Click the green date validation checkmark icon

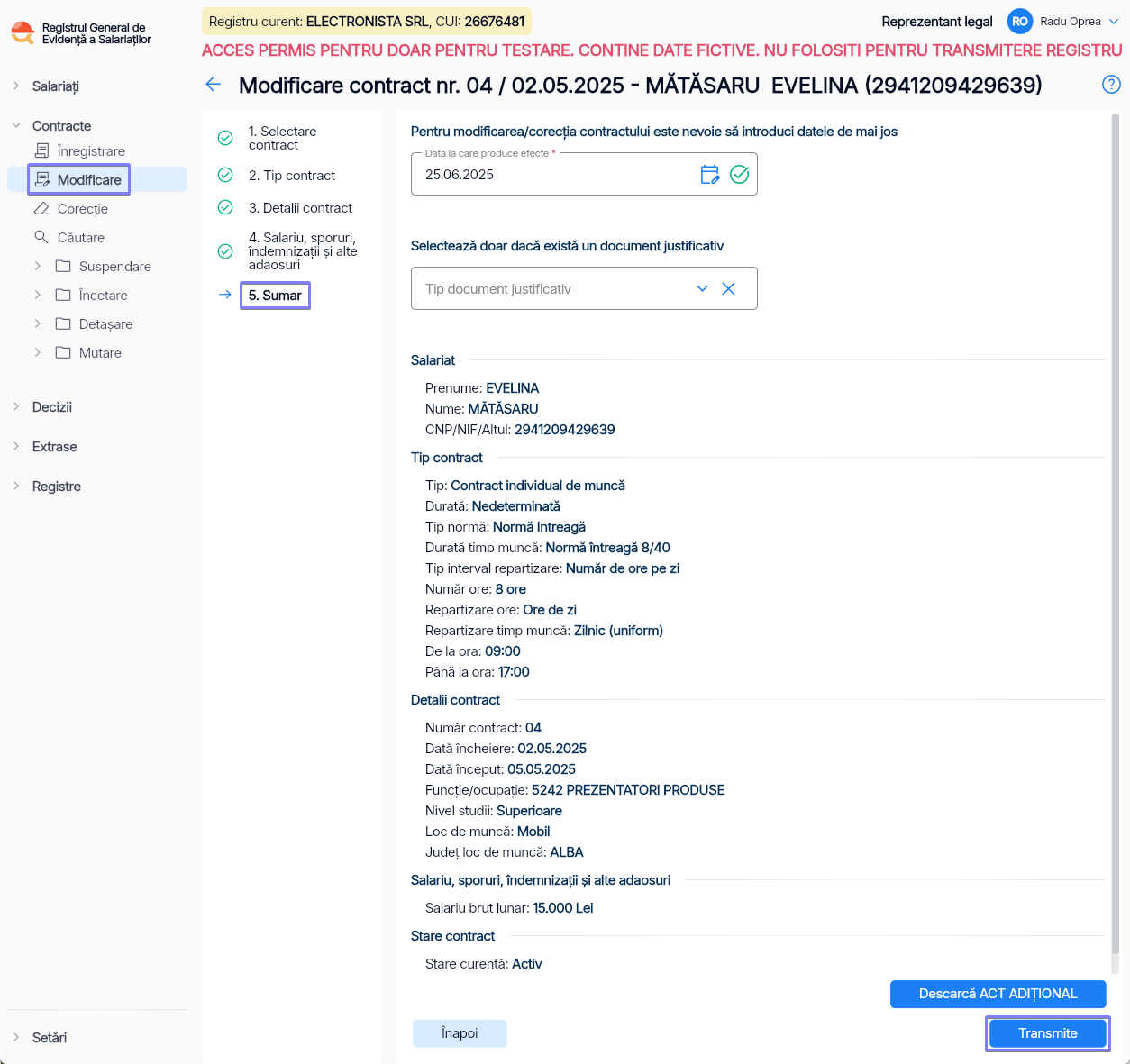click(x=739, y=175)
